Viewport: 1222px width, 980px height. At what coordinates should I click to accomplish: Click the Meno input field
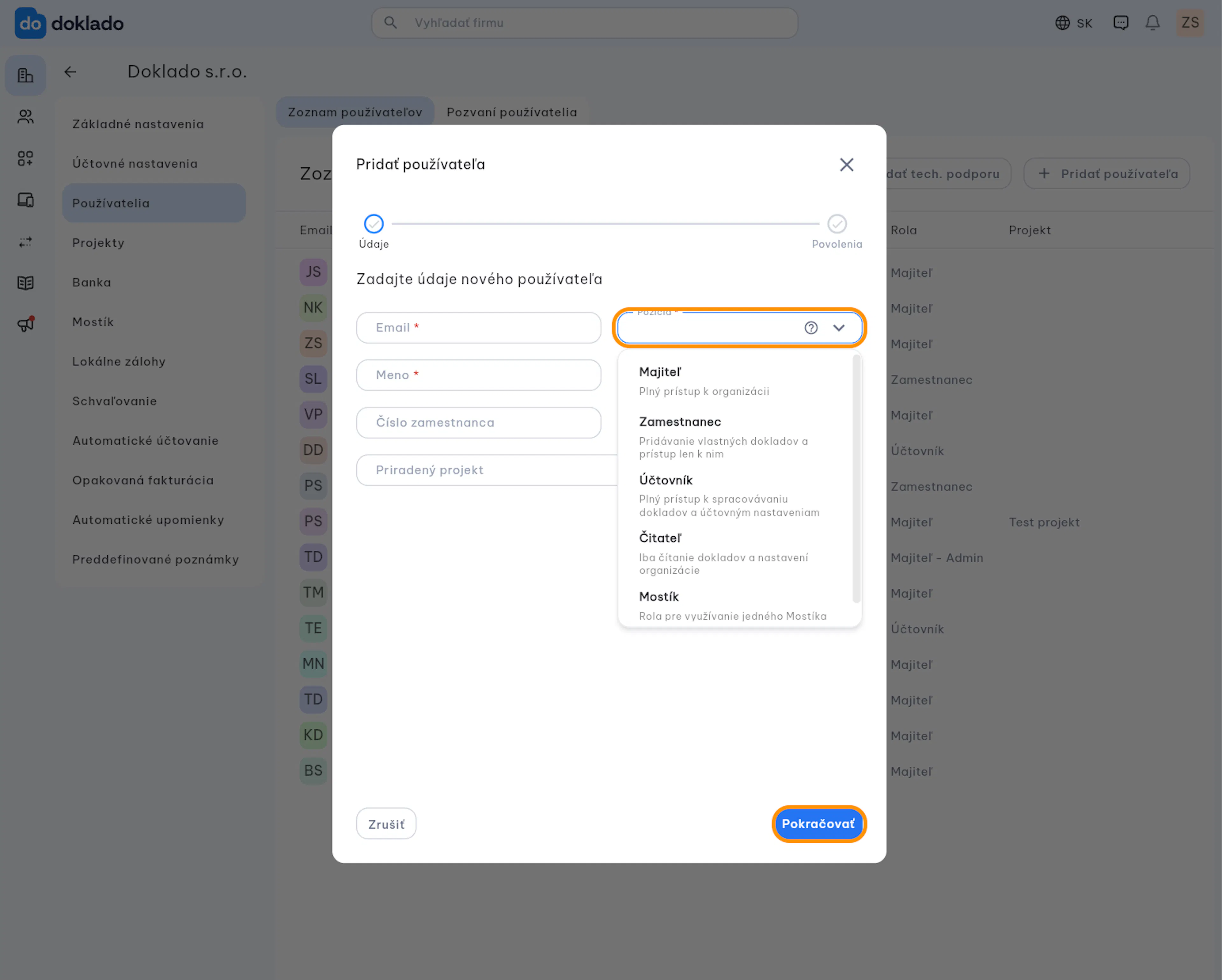tap(478, 375)
